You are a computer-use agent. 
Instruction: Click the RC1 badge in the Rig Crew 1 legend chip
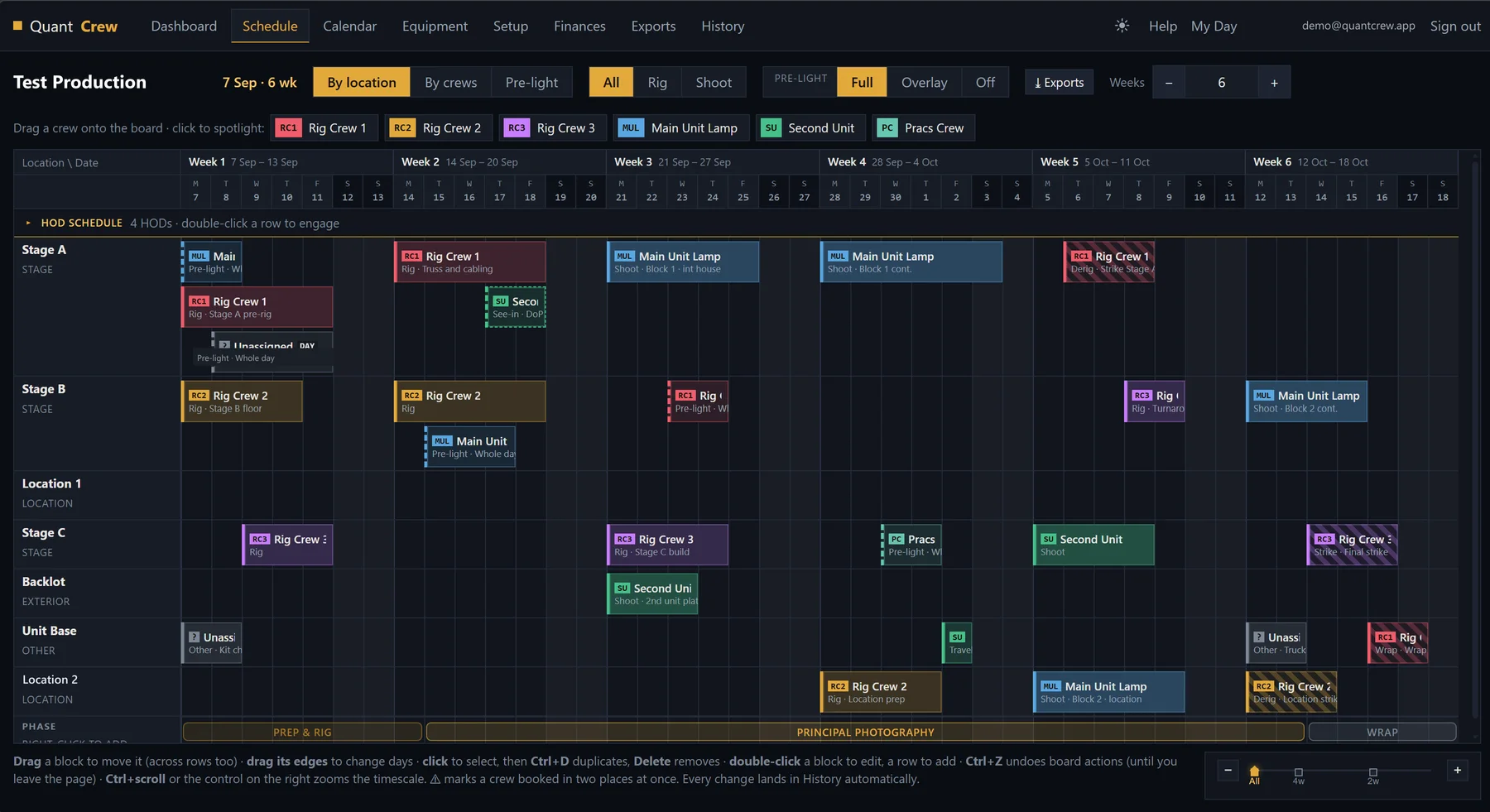pyautogui.click(x=288, y=127)
